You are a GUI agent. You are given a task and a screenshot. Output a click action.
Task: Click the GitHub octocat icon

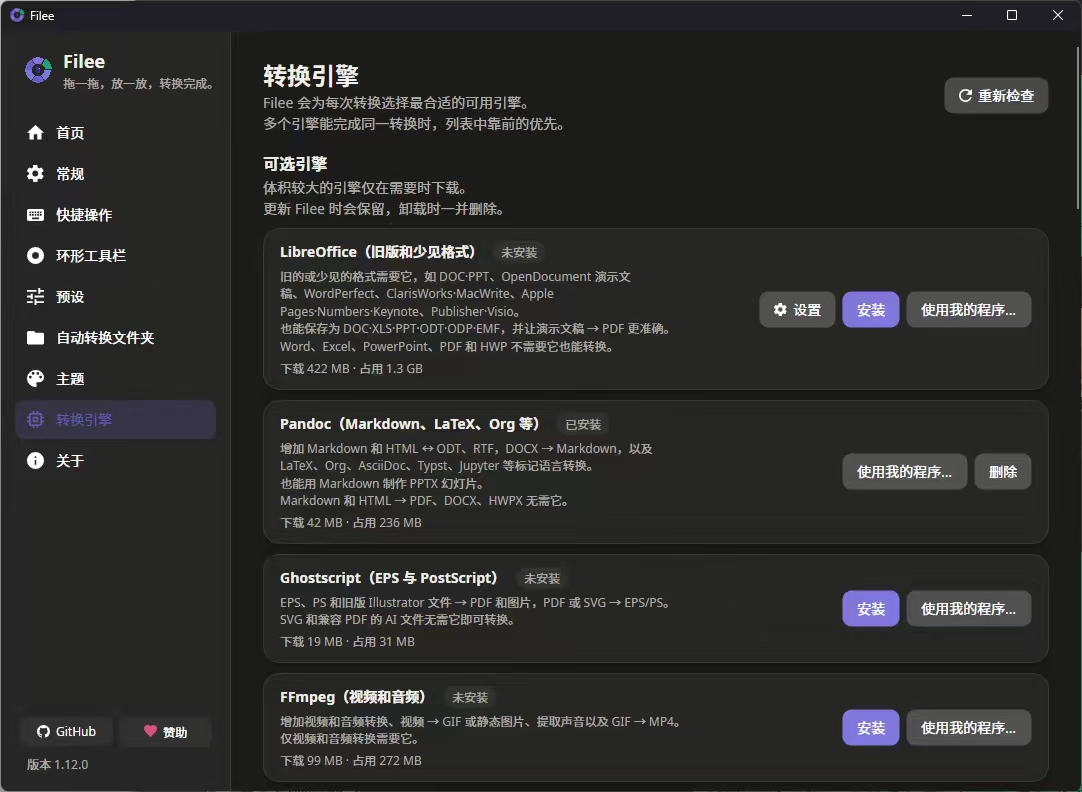pos(43,731)
